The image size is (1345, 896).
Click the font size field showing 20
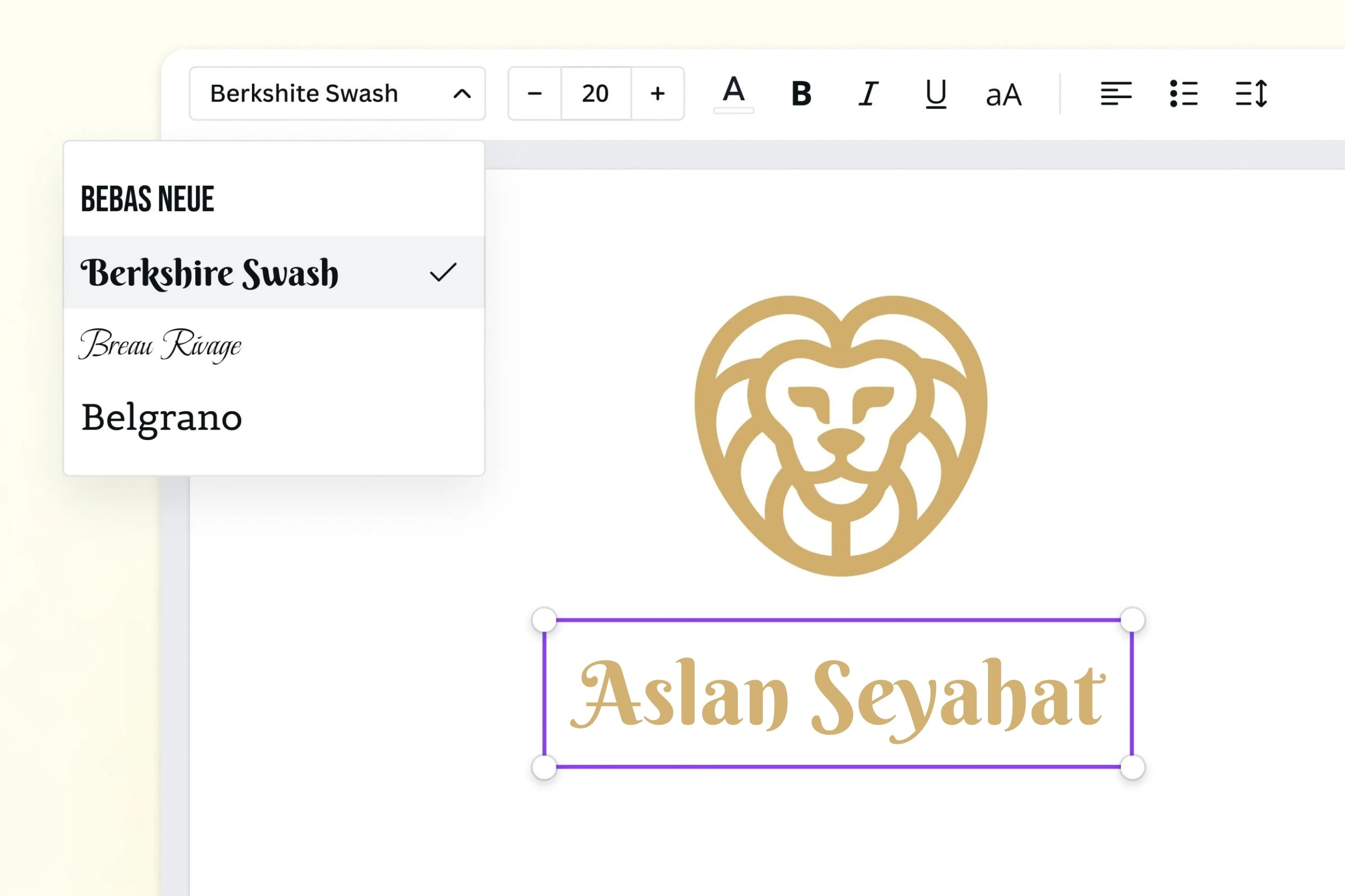point(596,94)
